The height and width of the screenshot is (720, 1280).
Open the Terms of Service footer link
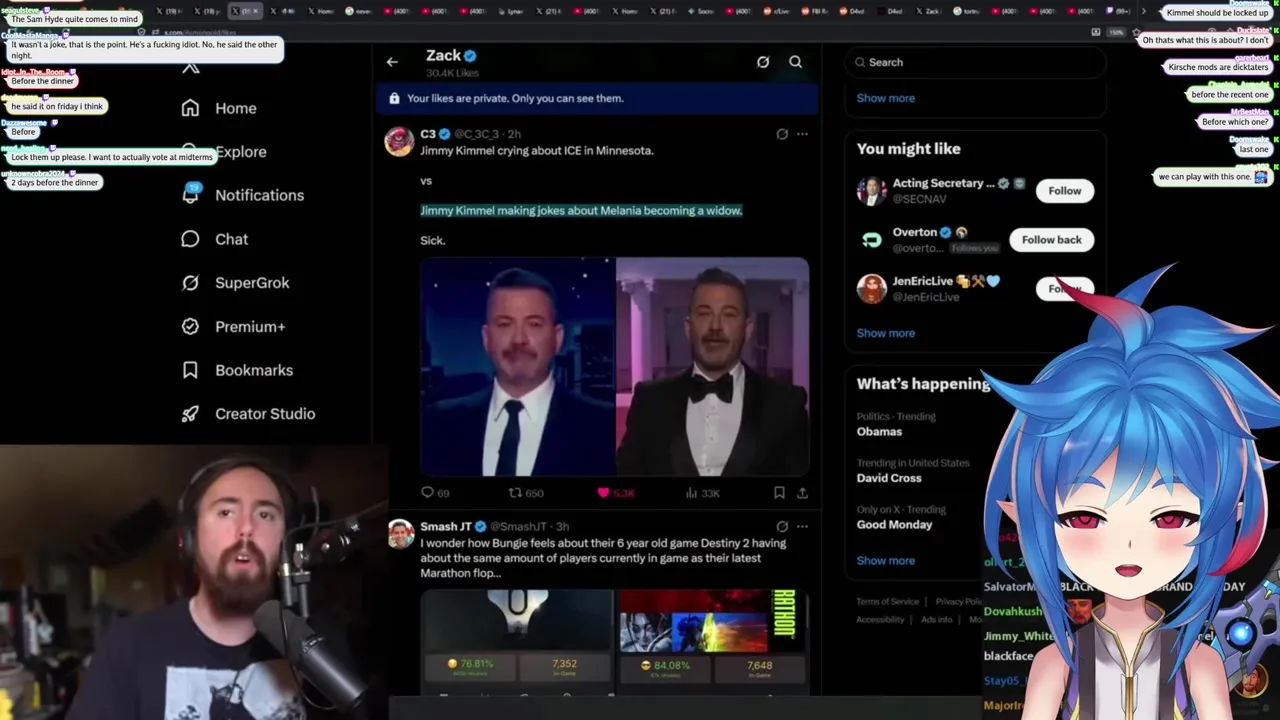[x=887, y=602]
